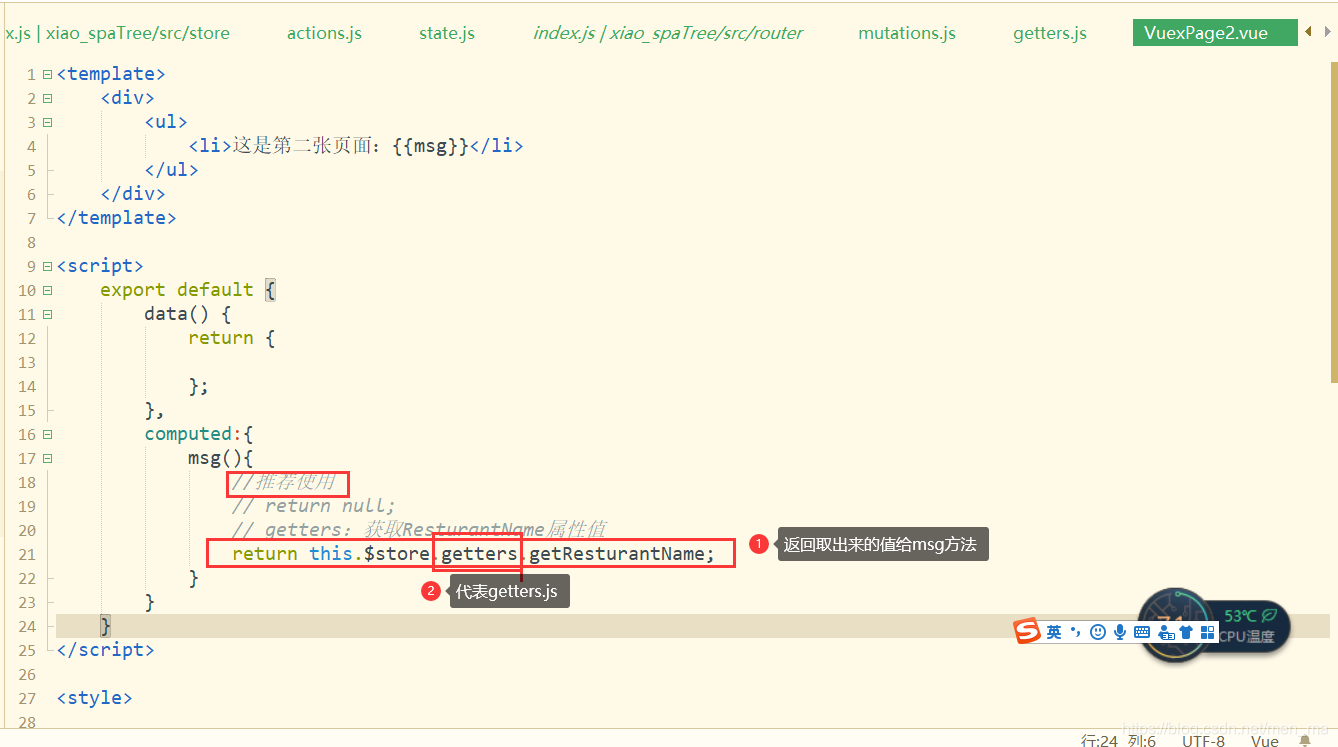Screen dimensions: 1338x747
Task: Collapse the msg() function at line 17
Action: tap(47, 458)
